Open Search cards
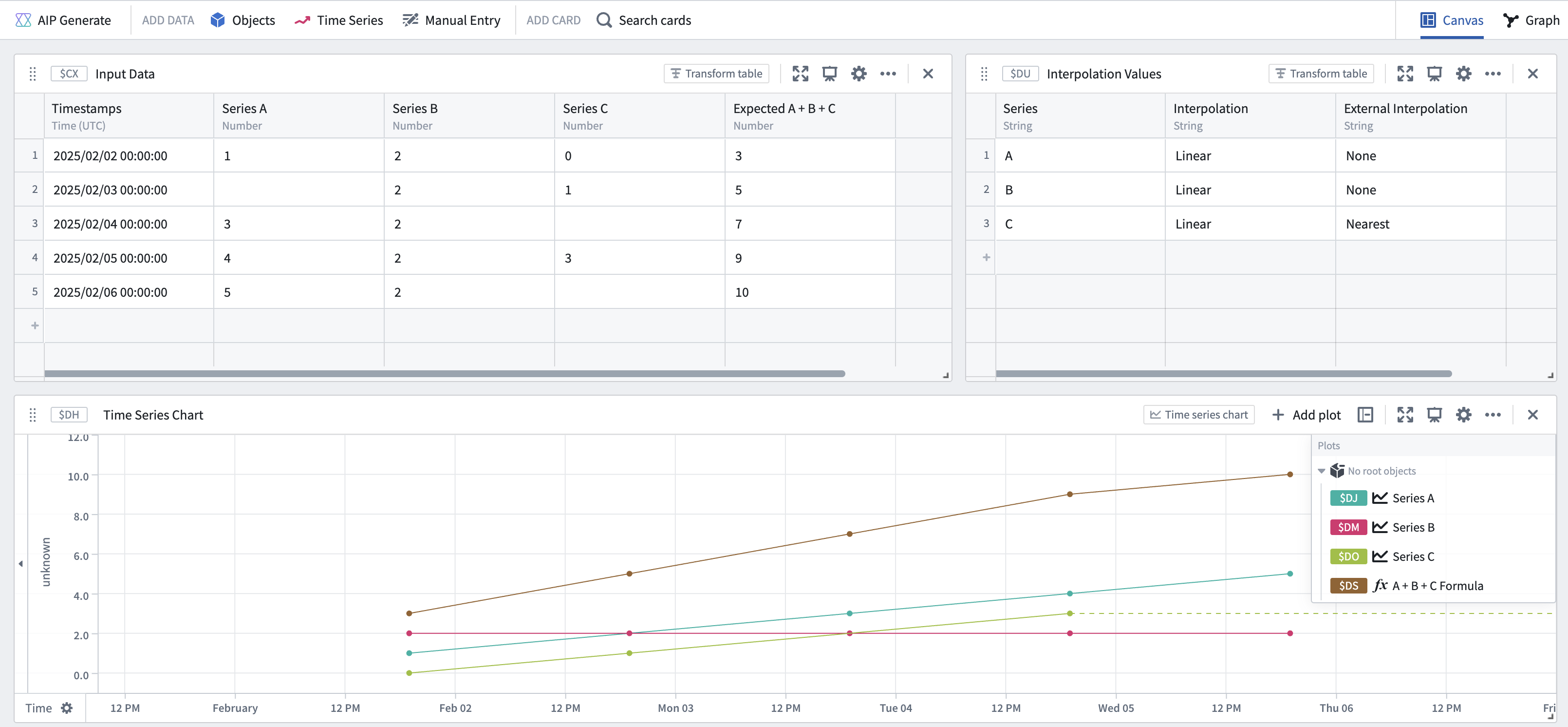 (644, 20)
